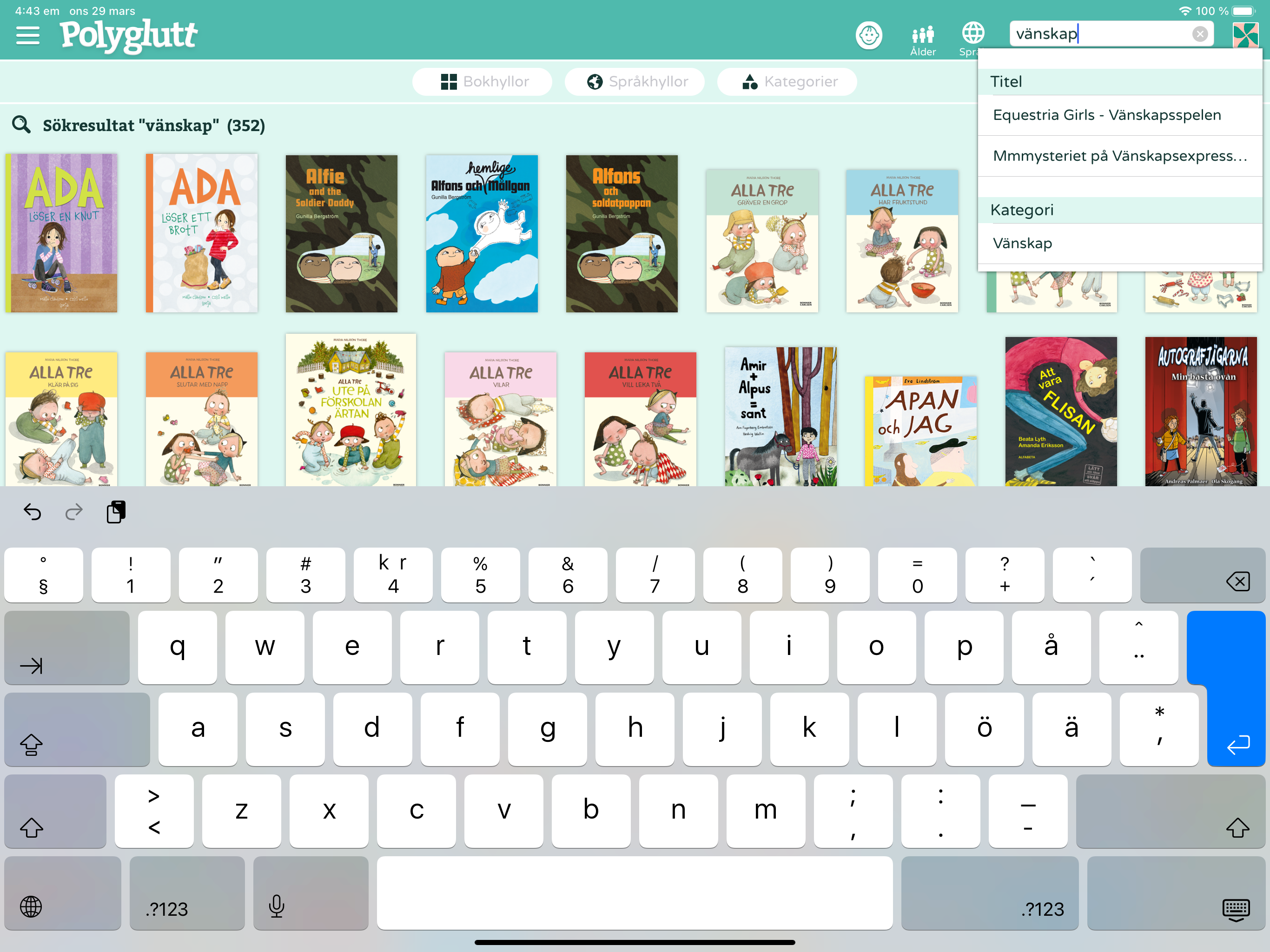Open Autografjägarna book

click(1201, 412)
